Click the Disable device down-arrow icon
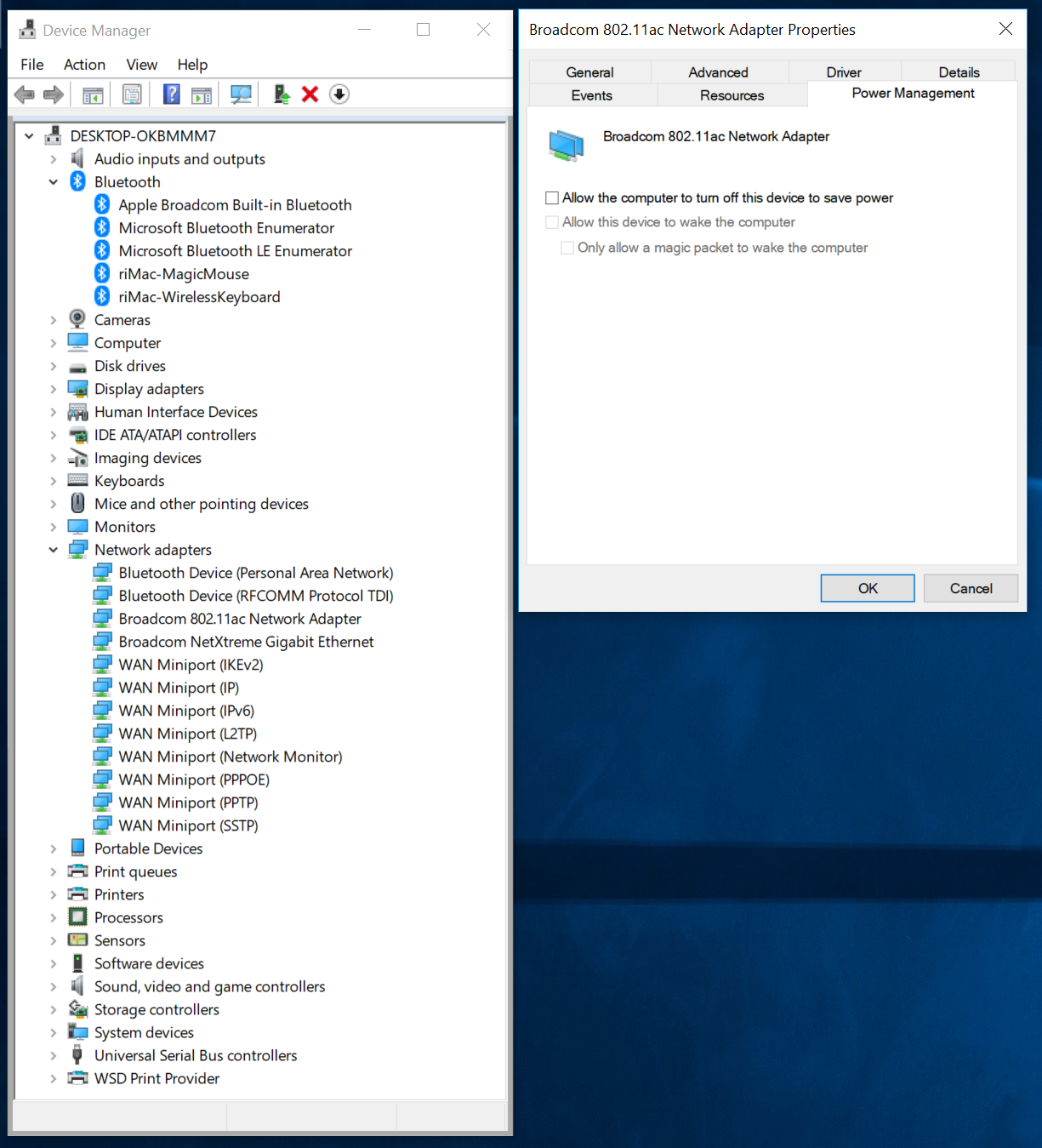Viewport: 1042px width, 1148px height. point(339,94)
